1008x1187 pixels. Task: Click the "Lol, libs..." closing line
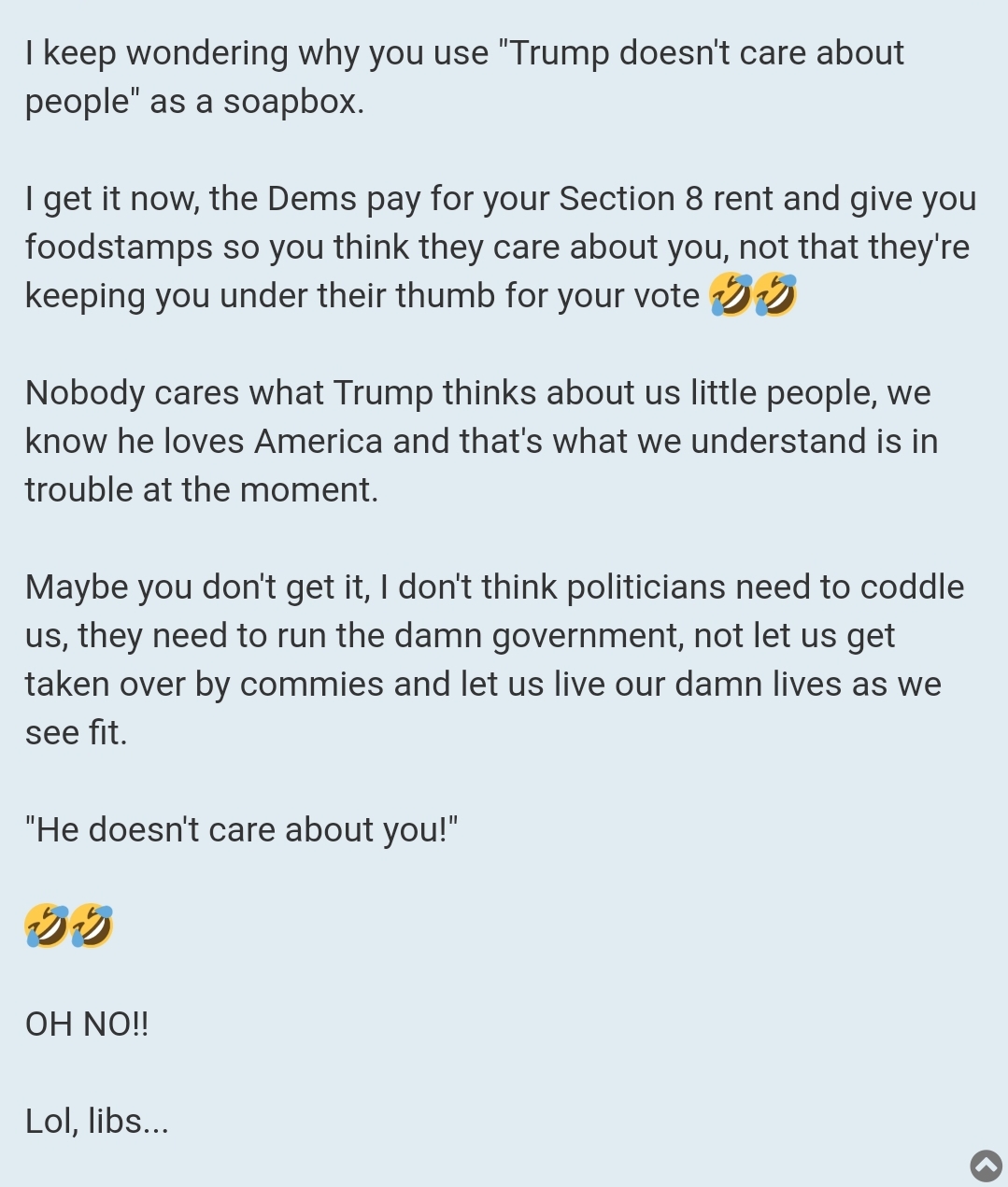coord(97,1121)
